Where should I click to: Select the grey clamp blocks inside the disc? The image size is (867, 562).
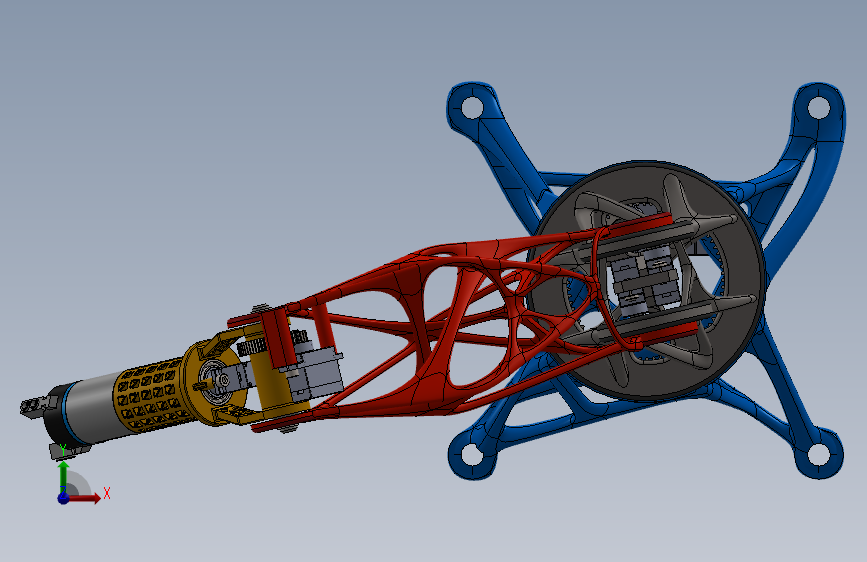click(644, 281)
